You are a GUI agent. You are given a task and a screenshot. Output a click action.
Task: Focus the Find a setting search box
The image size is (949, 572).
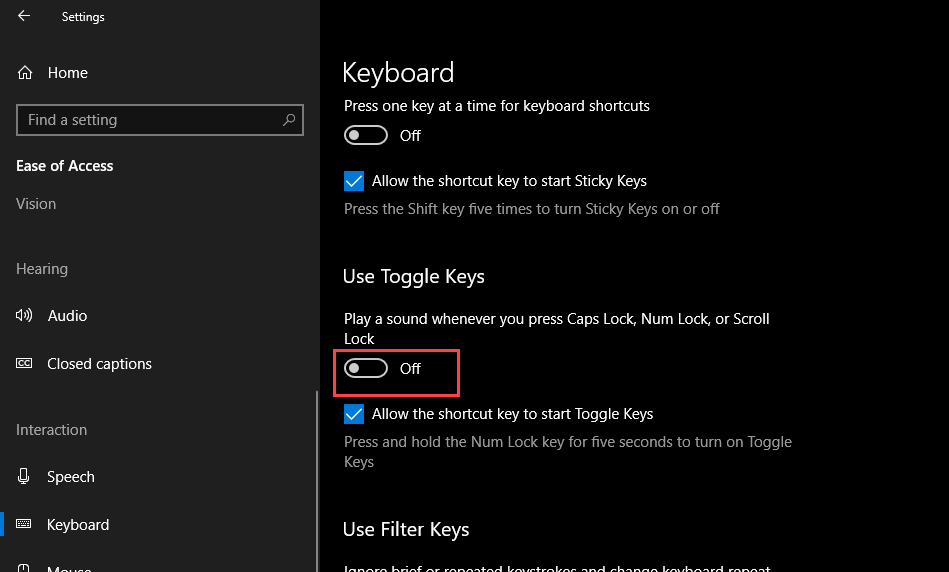click(150, 120)
